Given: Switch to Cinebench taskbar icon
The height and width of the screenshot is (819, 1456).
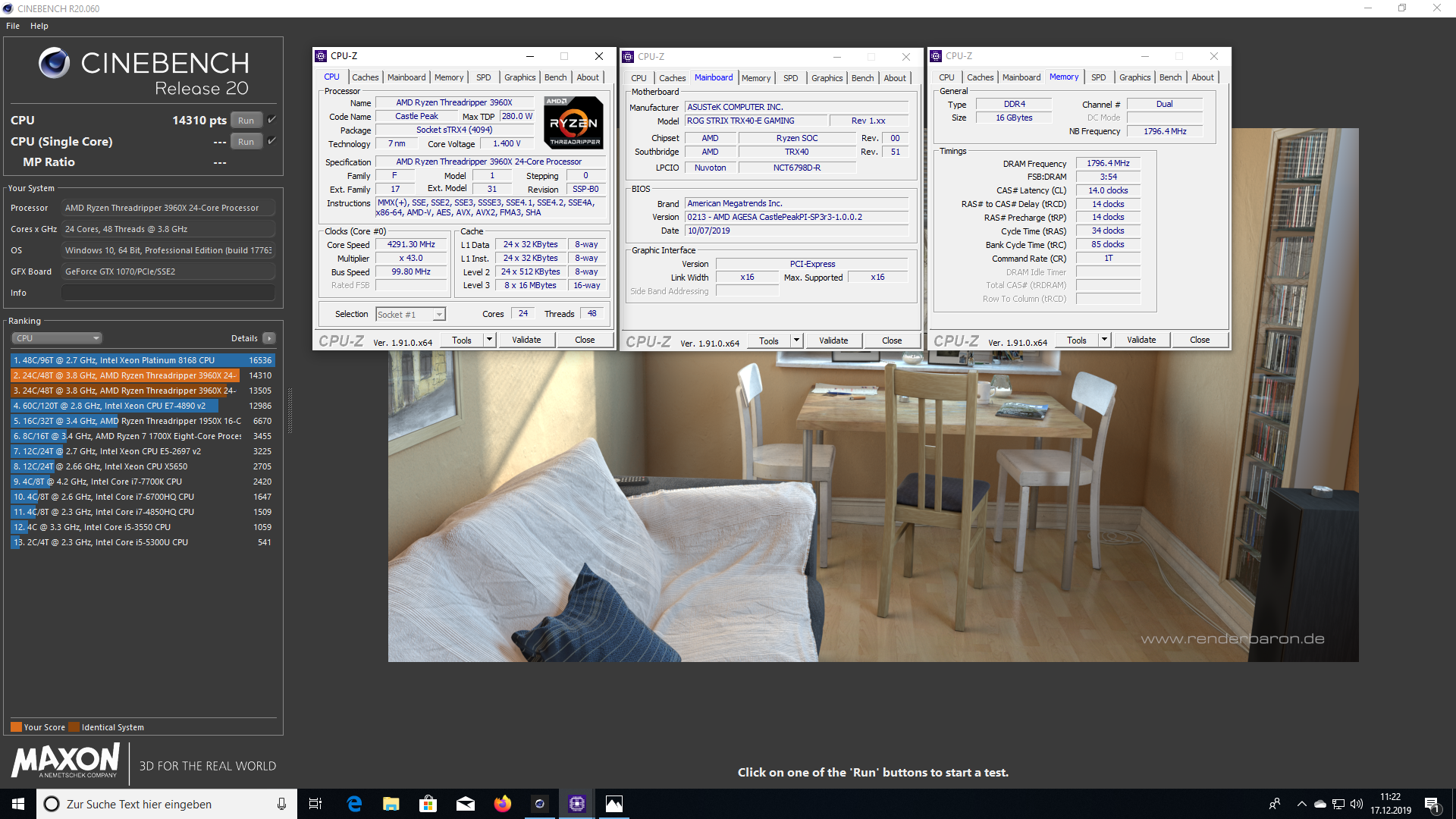Looking at the screenshot, I should [x=540, y=804].
